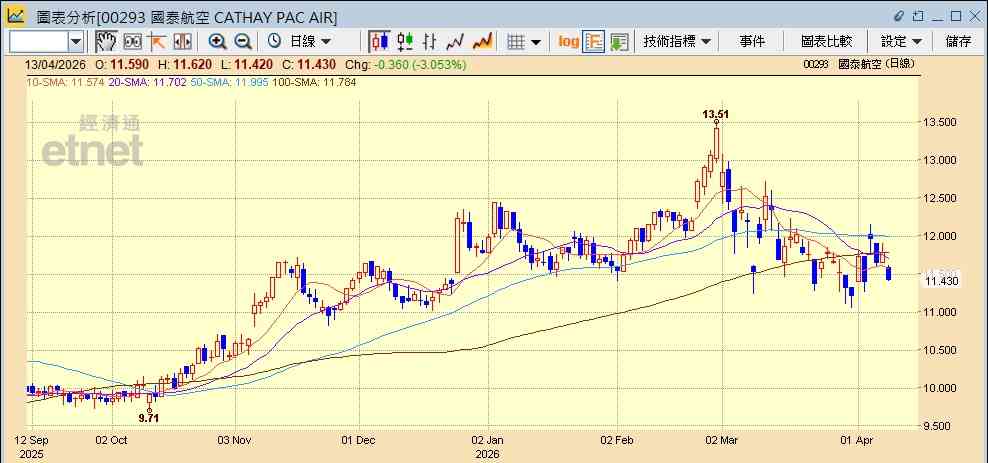Open 圖表比較 chart comparison

pyautogui.click(x=826, y=42)
